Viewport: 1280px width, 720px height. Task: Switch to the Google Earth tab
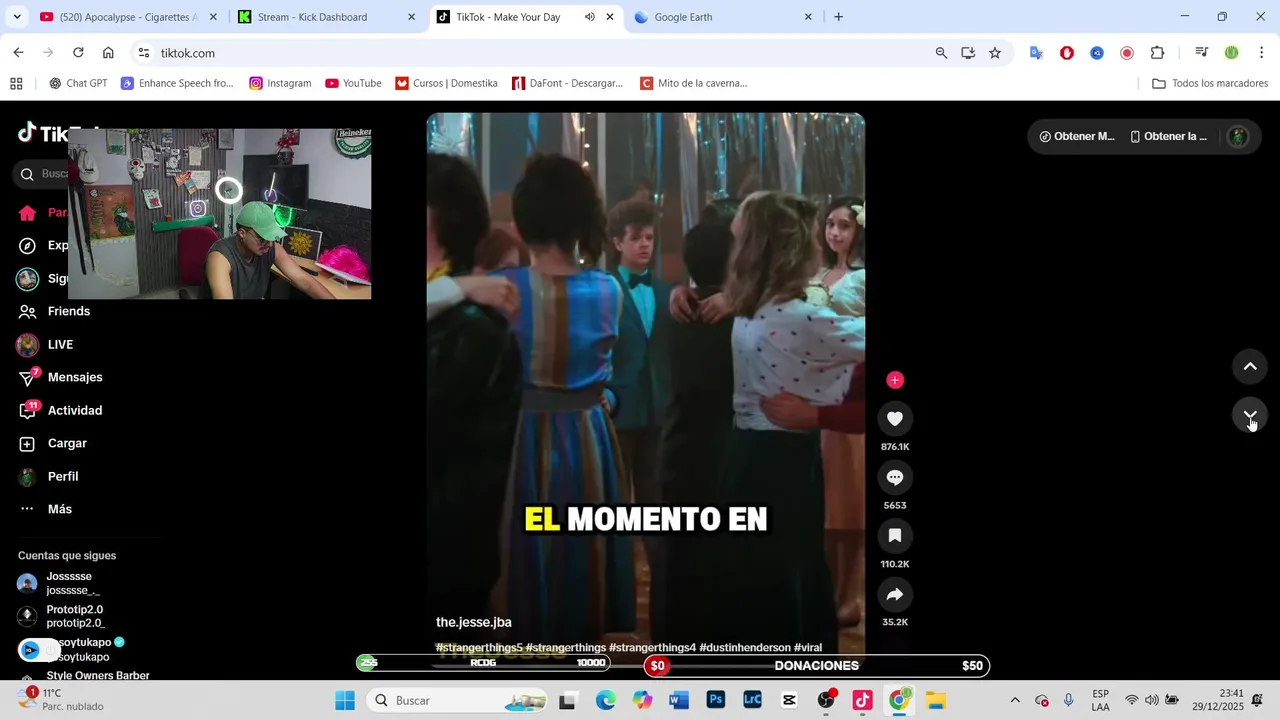point(723,17)
